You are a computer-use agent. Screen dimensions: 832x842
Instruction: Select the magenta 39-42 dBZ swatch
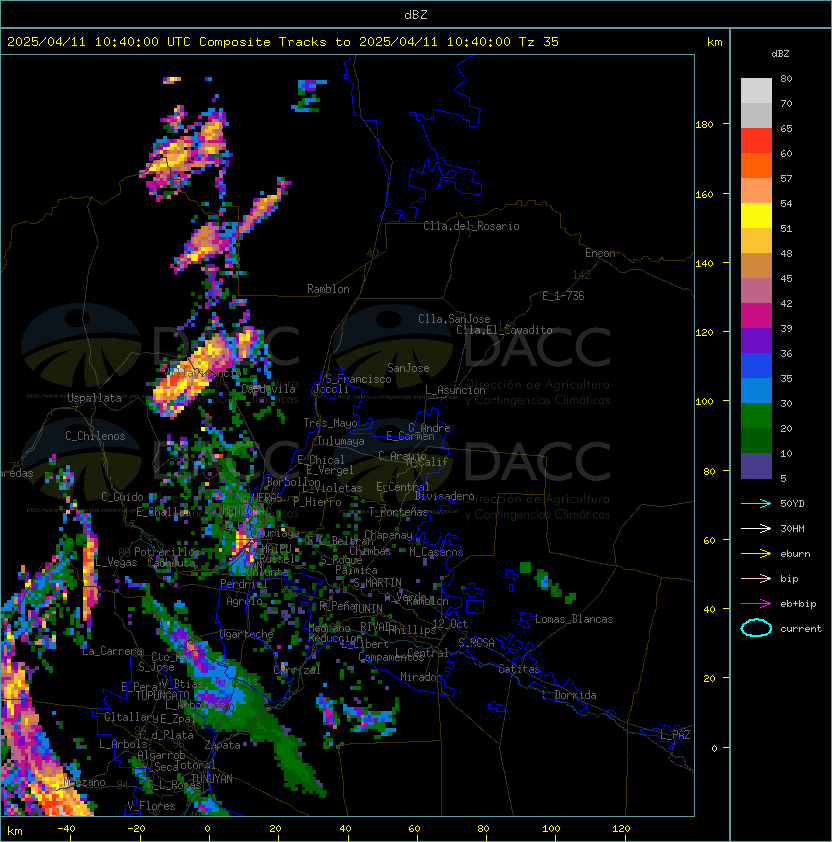click(x=756, y=316)
